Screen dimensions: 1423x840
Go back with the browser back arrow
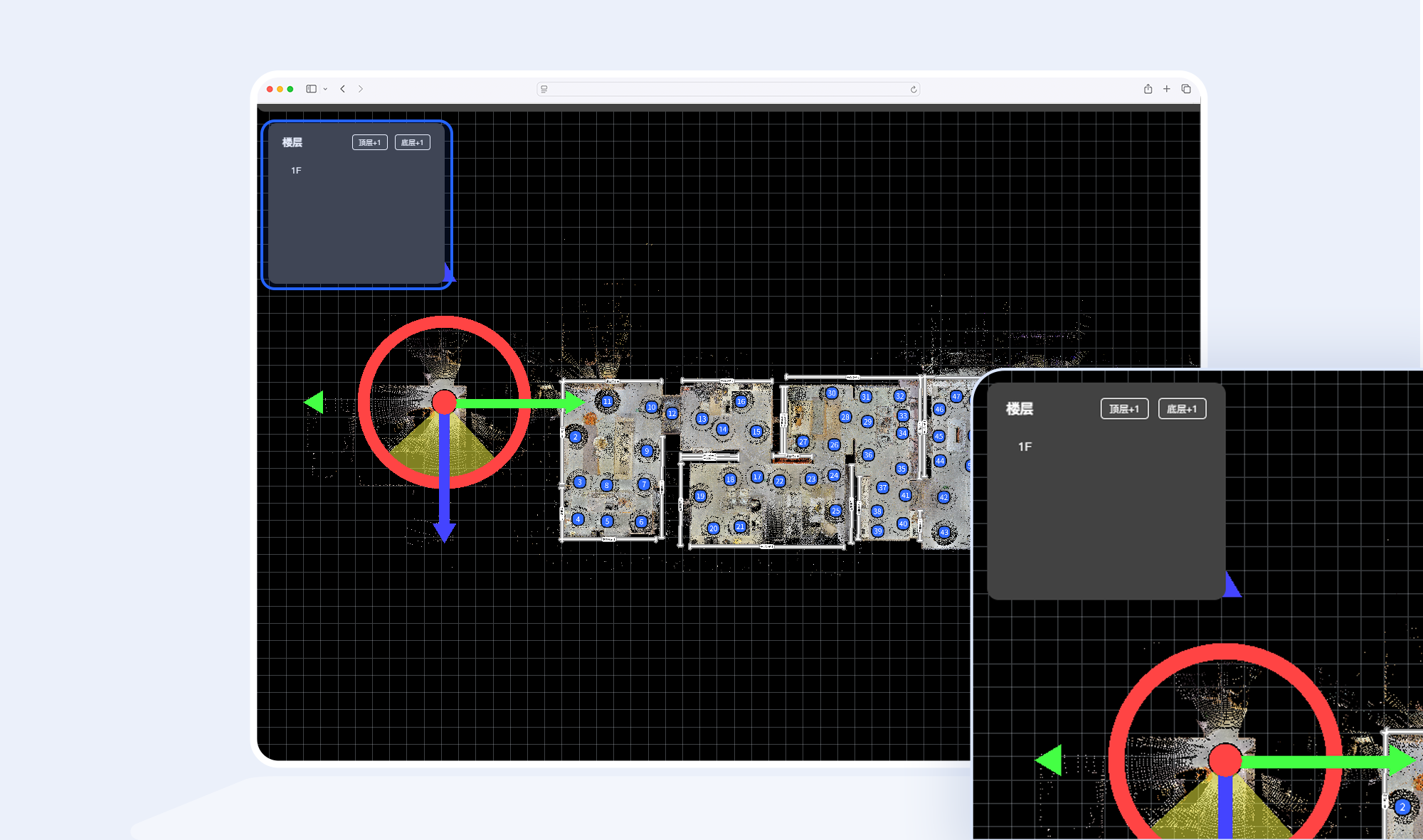pyautogui.click(x=343, y=89)
